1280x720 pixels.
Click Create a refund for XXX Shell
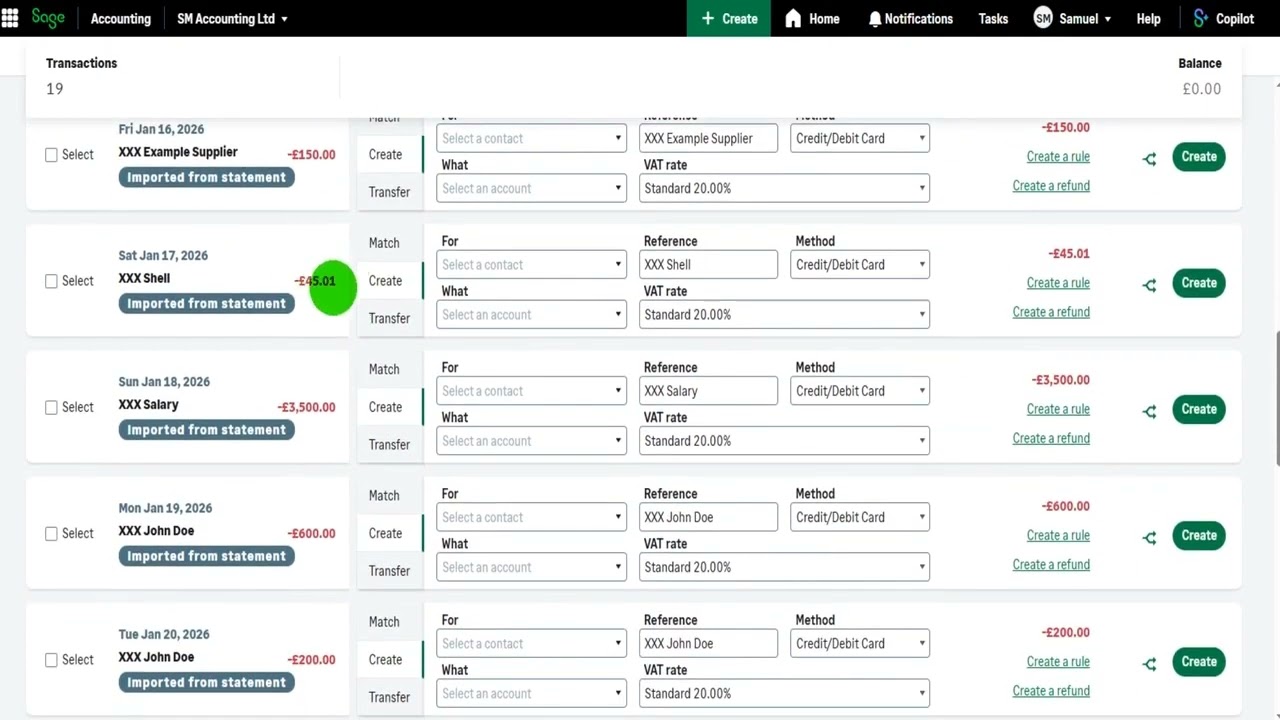pos(1051,312)
